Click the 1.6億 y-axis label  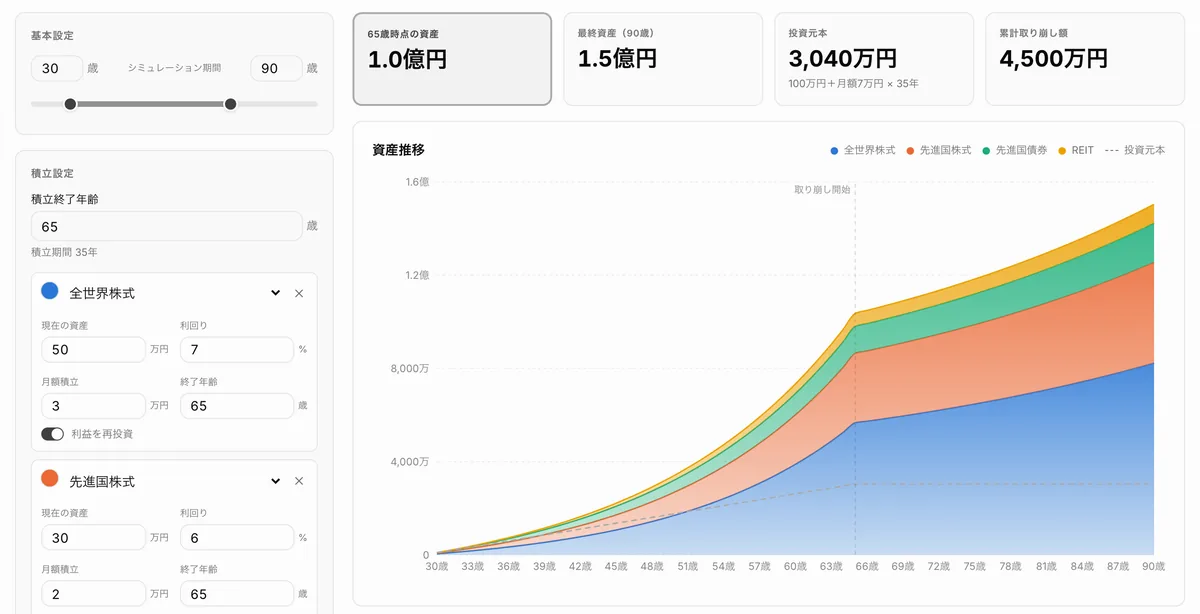(x=417, y=182)
